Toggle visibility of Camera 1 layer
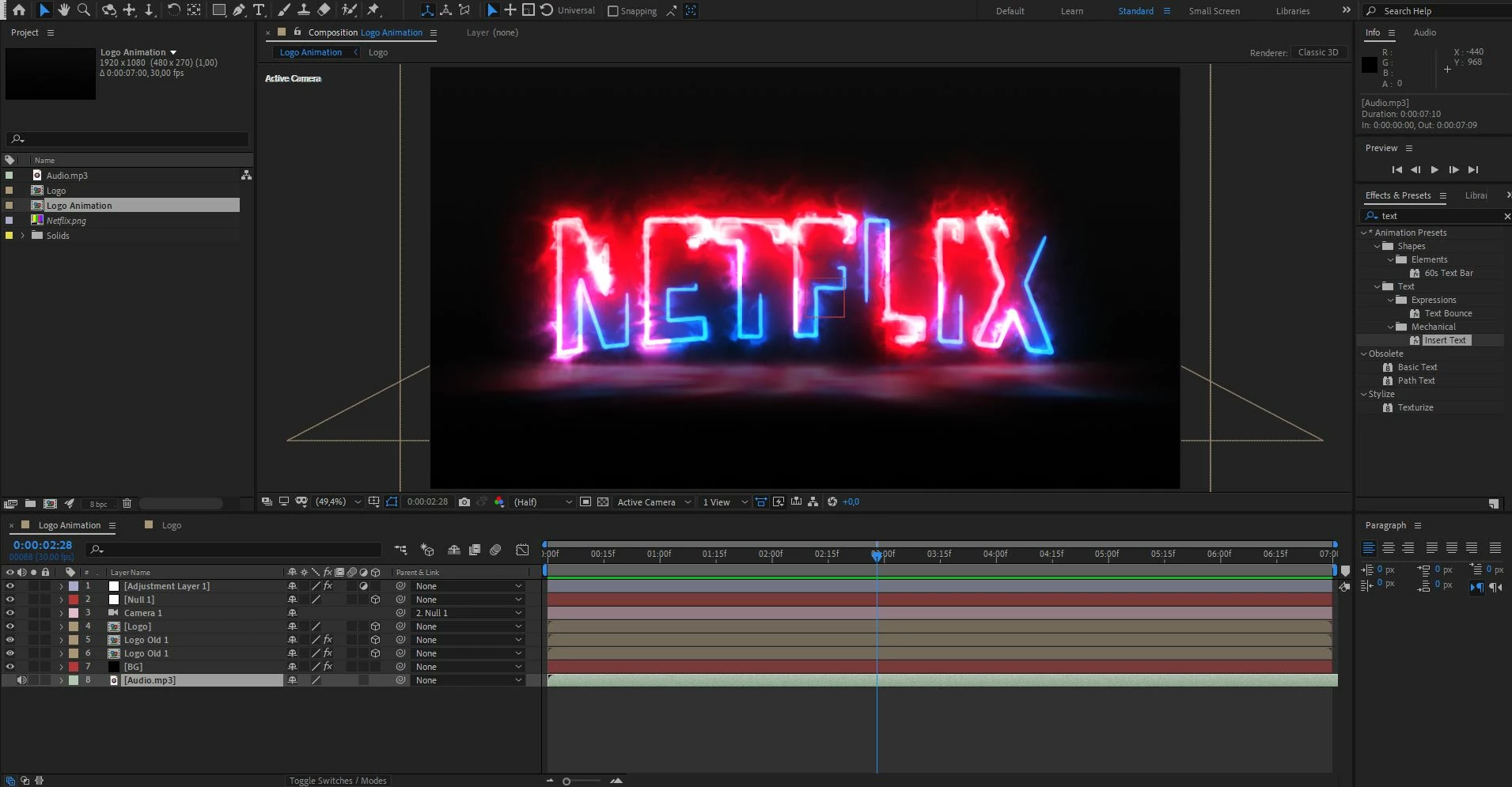Screen dimensions: 1512x787 pyautogui.click(x=10, y=613)
